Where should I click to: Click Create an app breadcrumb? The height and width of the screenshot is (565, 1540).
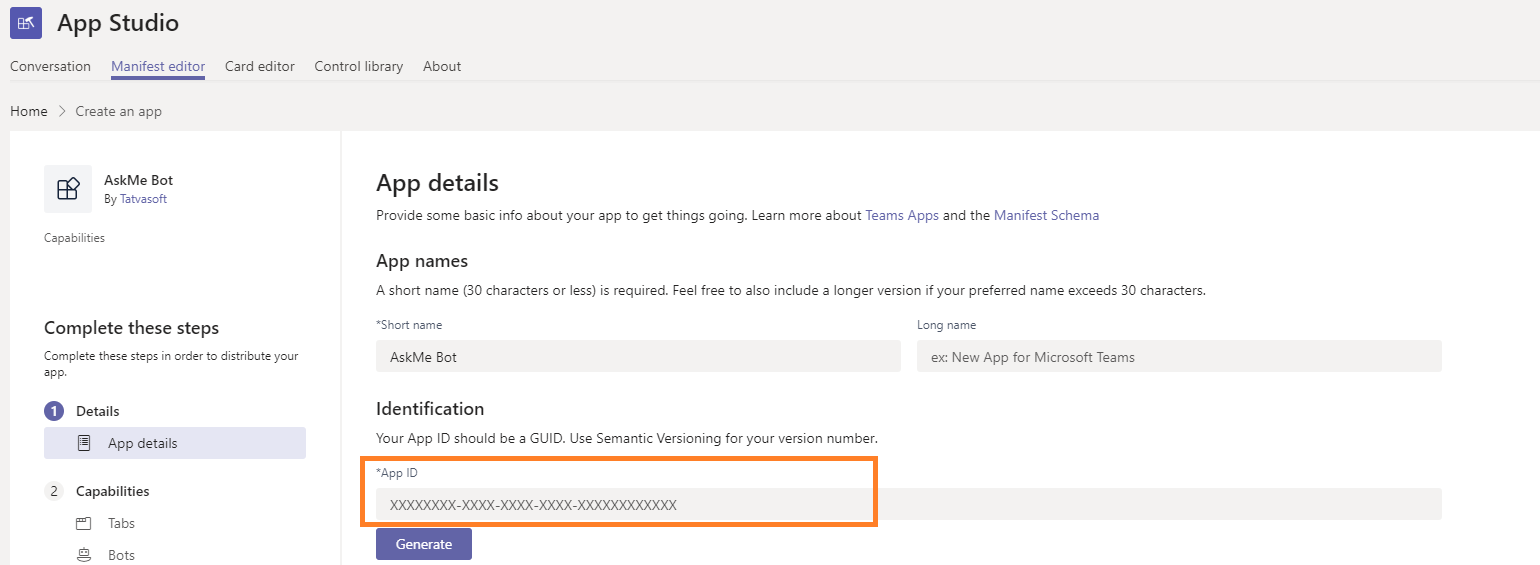coord(119,111)
